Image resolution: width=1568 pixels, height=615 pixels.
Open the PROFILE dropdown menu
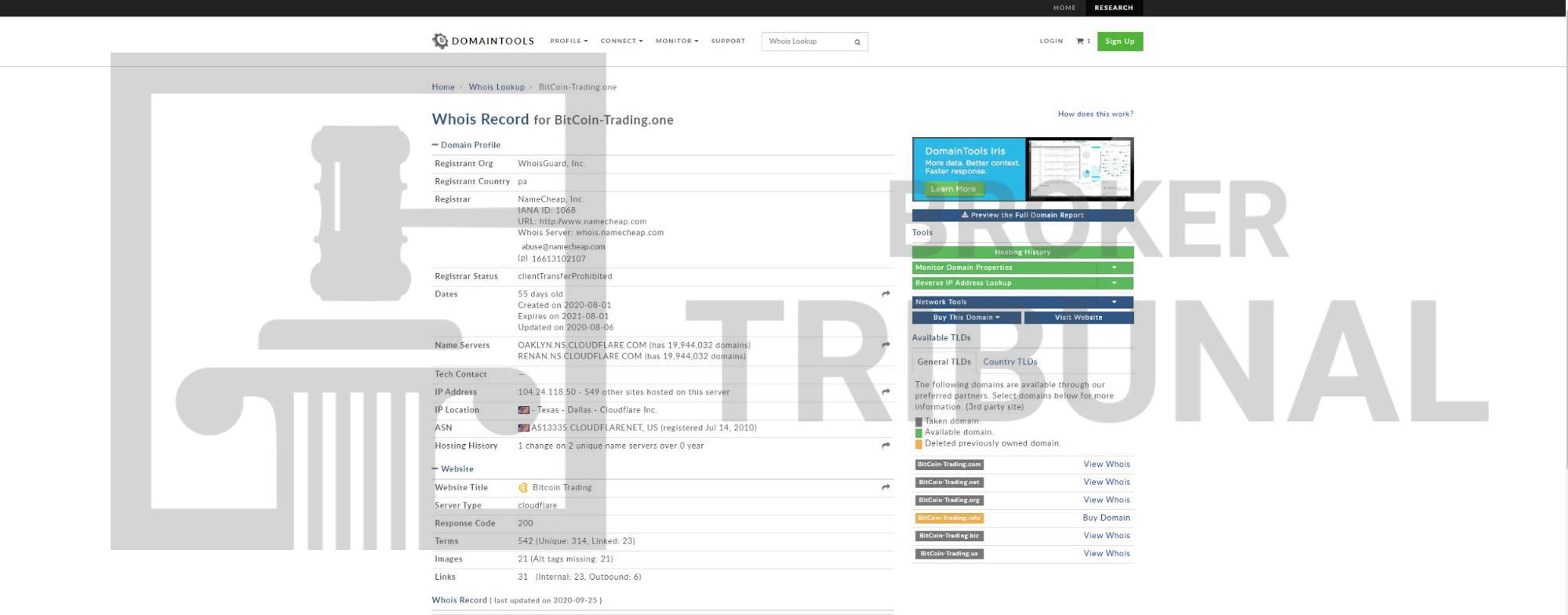(x=569, y=41)
